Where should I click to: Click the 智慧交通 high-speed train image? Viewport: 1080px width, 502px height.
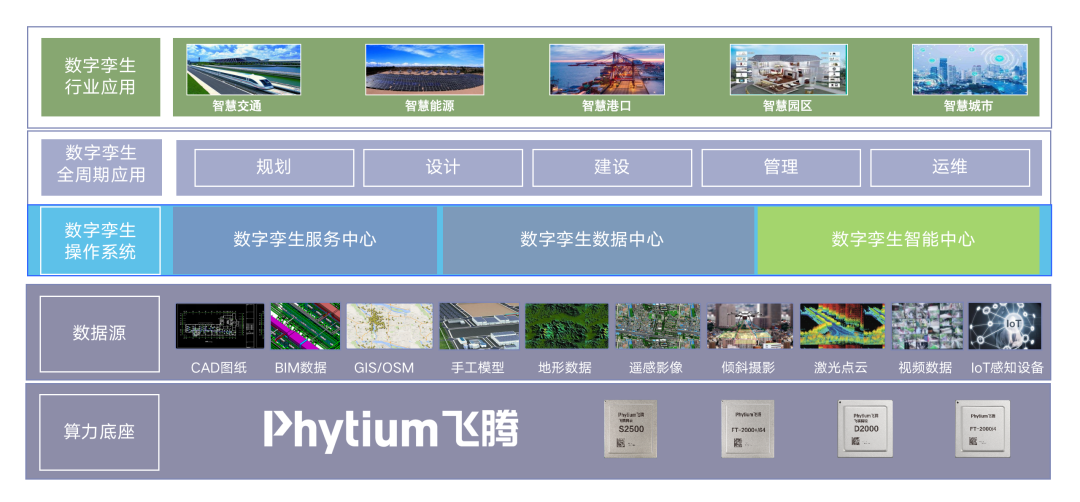point(244,70)
